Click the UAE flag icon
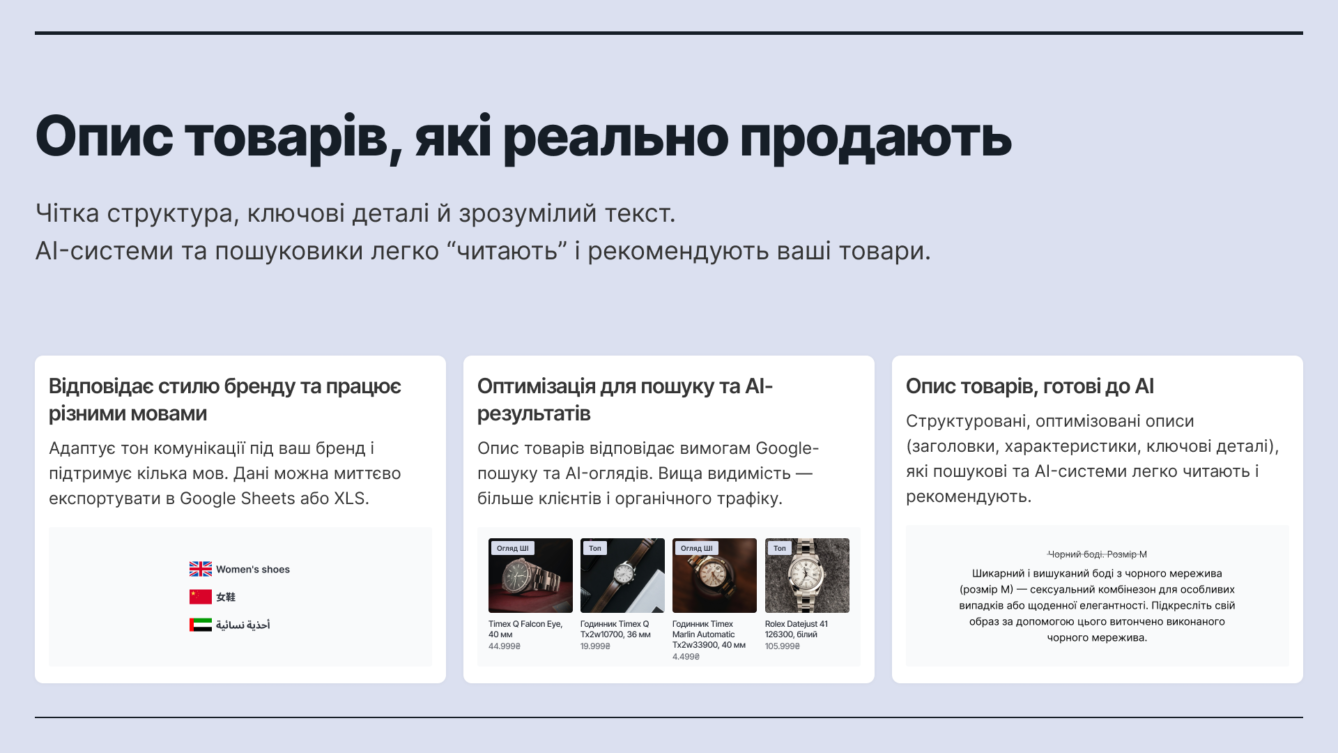This screenshot has height=753, width=1338. (200, 625)
